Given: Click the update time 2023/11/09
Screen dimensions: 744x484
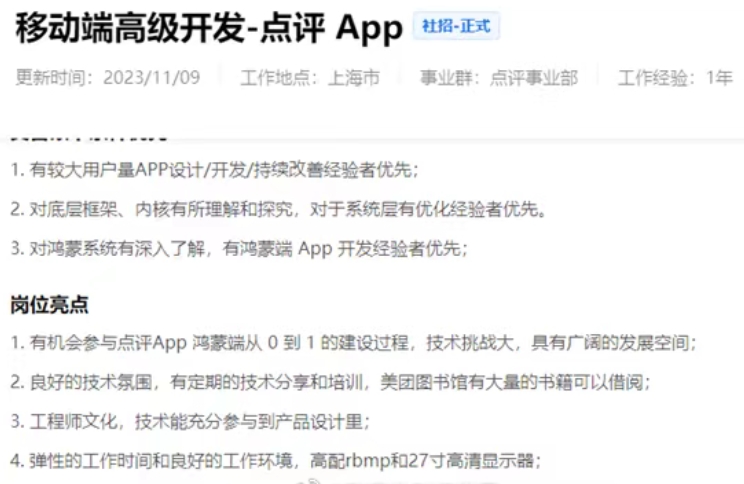Looking at the screenshot, I should coord(152,77).
